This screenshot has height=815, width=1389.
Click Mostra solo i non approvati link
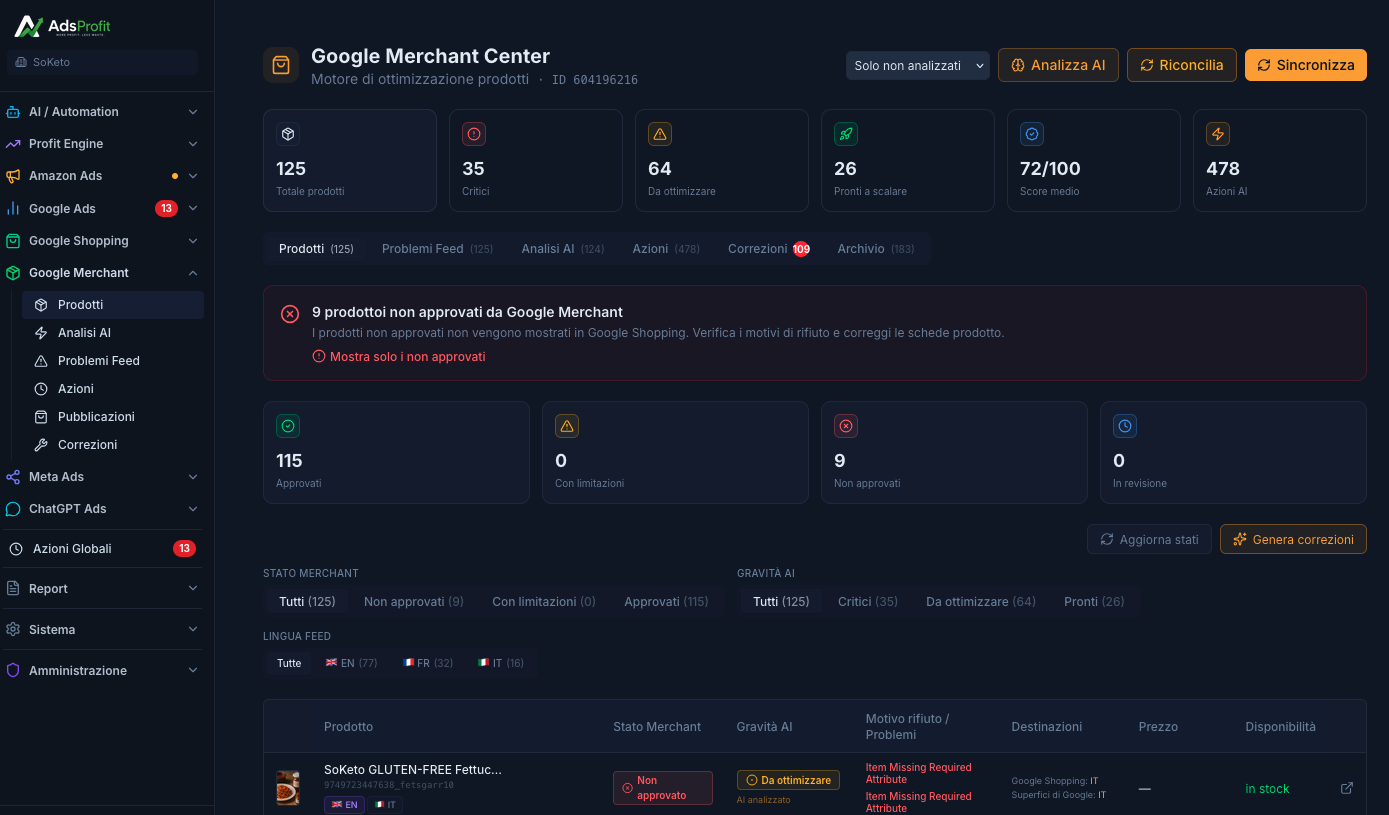[399, 356]
